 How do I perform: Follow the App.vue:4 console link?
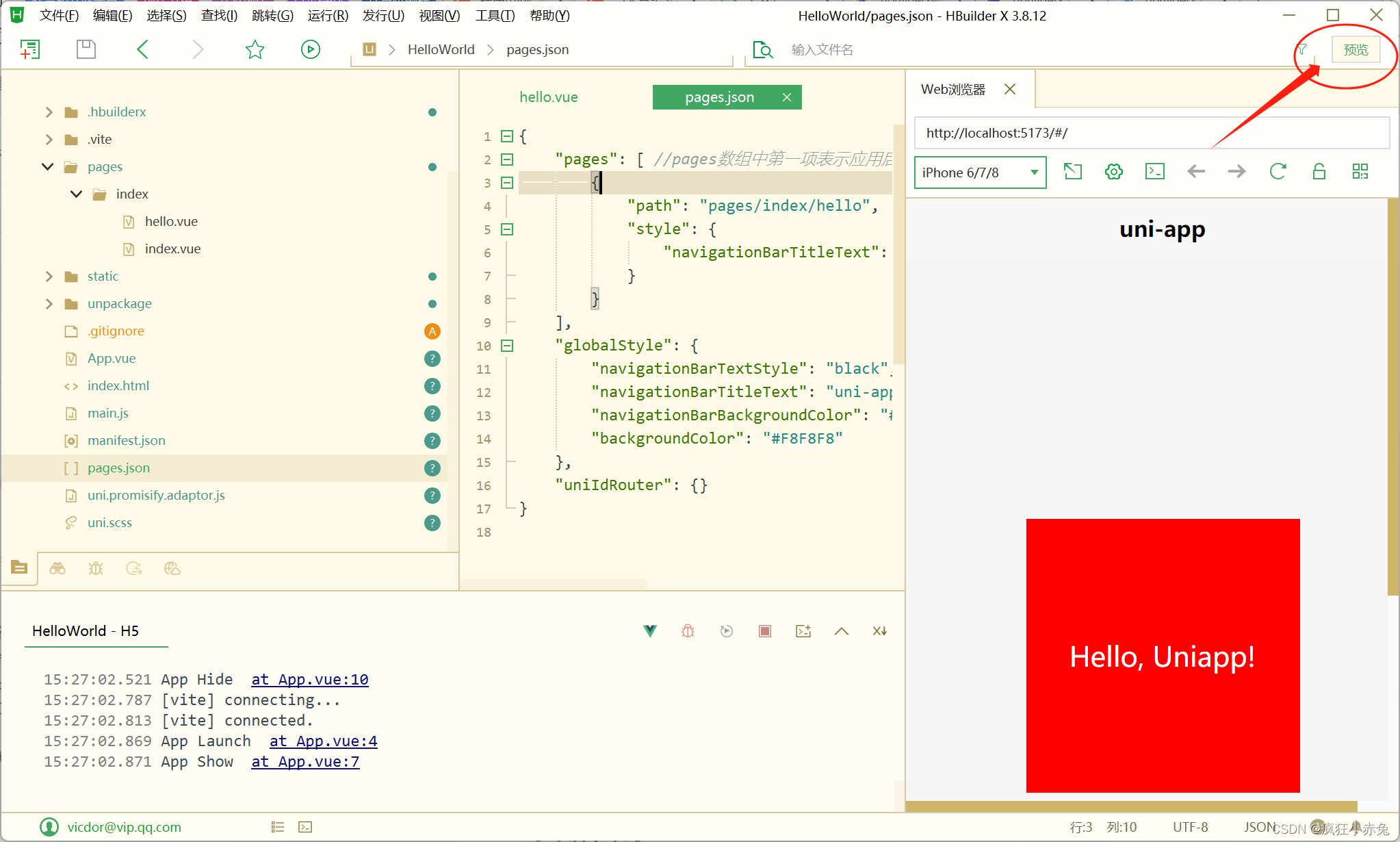[324, 741]
